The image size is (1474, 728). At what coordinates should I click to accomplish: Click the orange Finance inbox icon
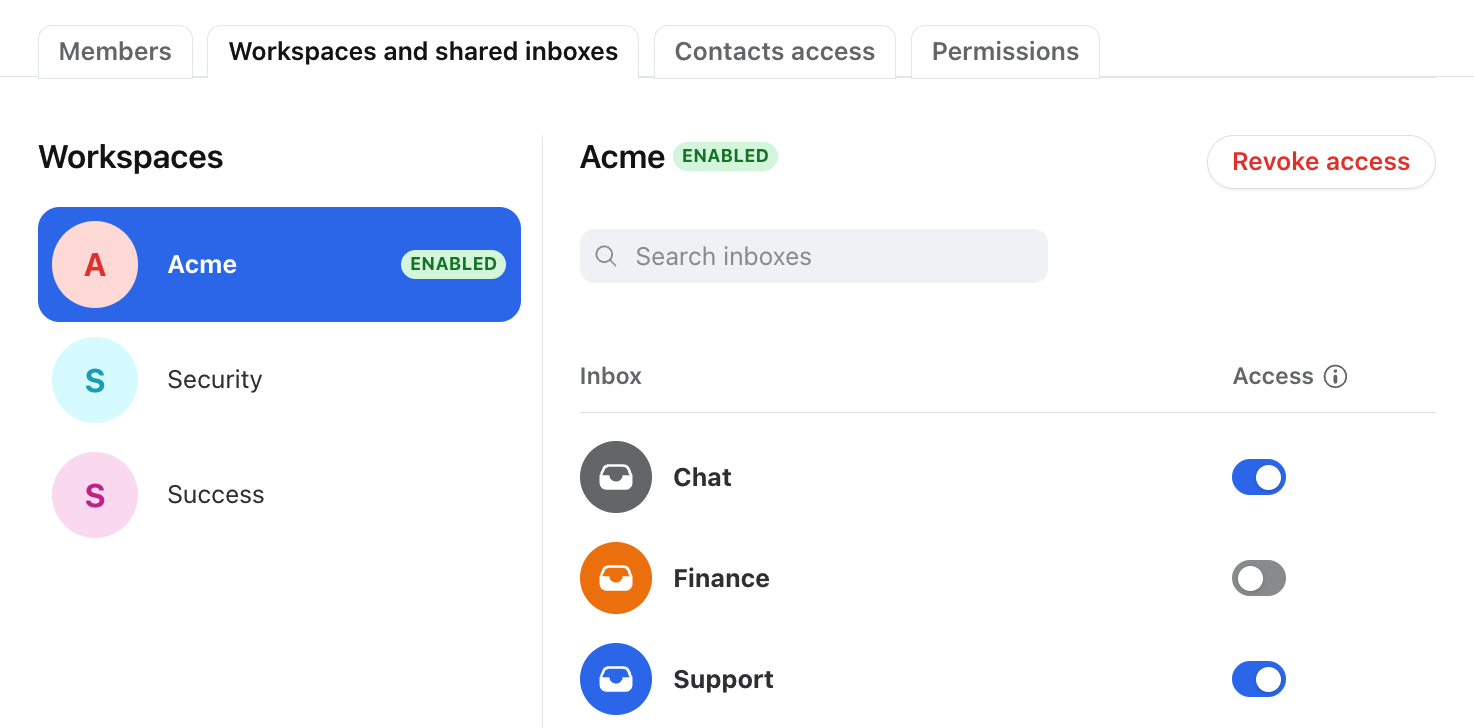(616, 578)
